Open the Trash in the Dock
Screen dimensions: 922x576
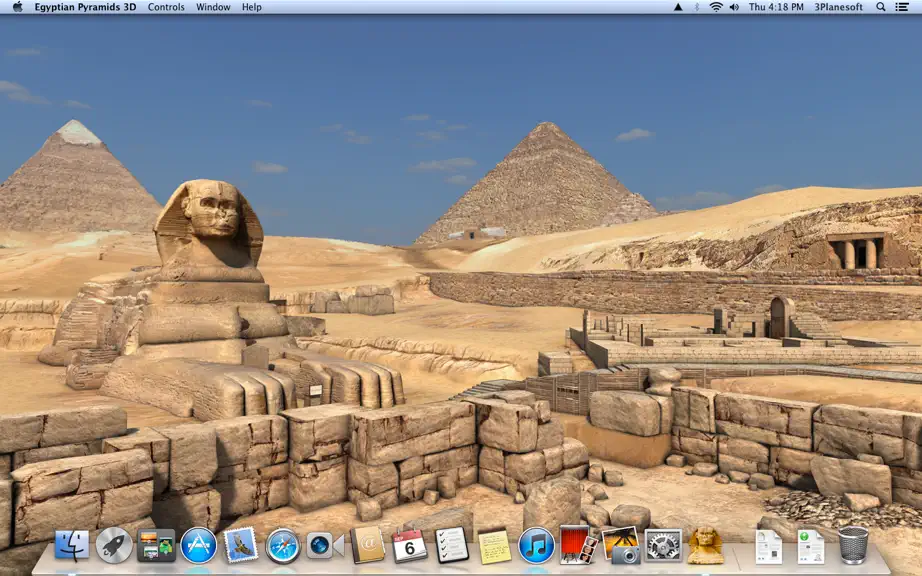click(x=853, y=545)
